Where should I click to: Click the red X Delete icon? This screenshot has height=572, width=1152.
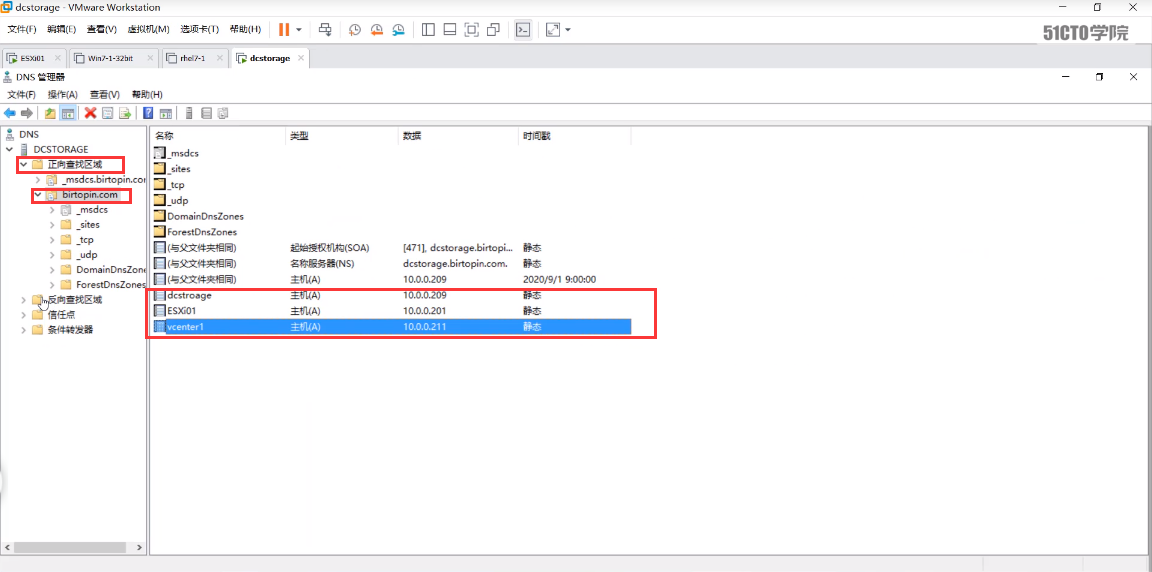coord(90,113)
